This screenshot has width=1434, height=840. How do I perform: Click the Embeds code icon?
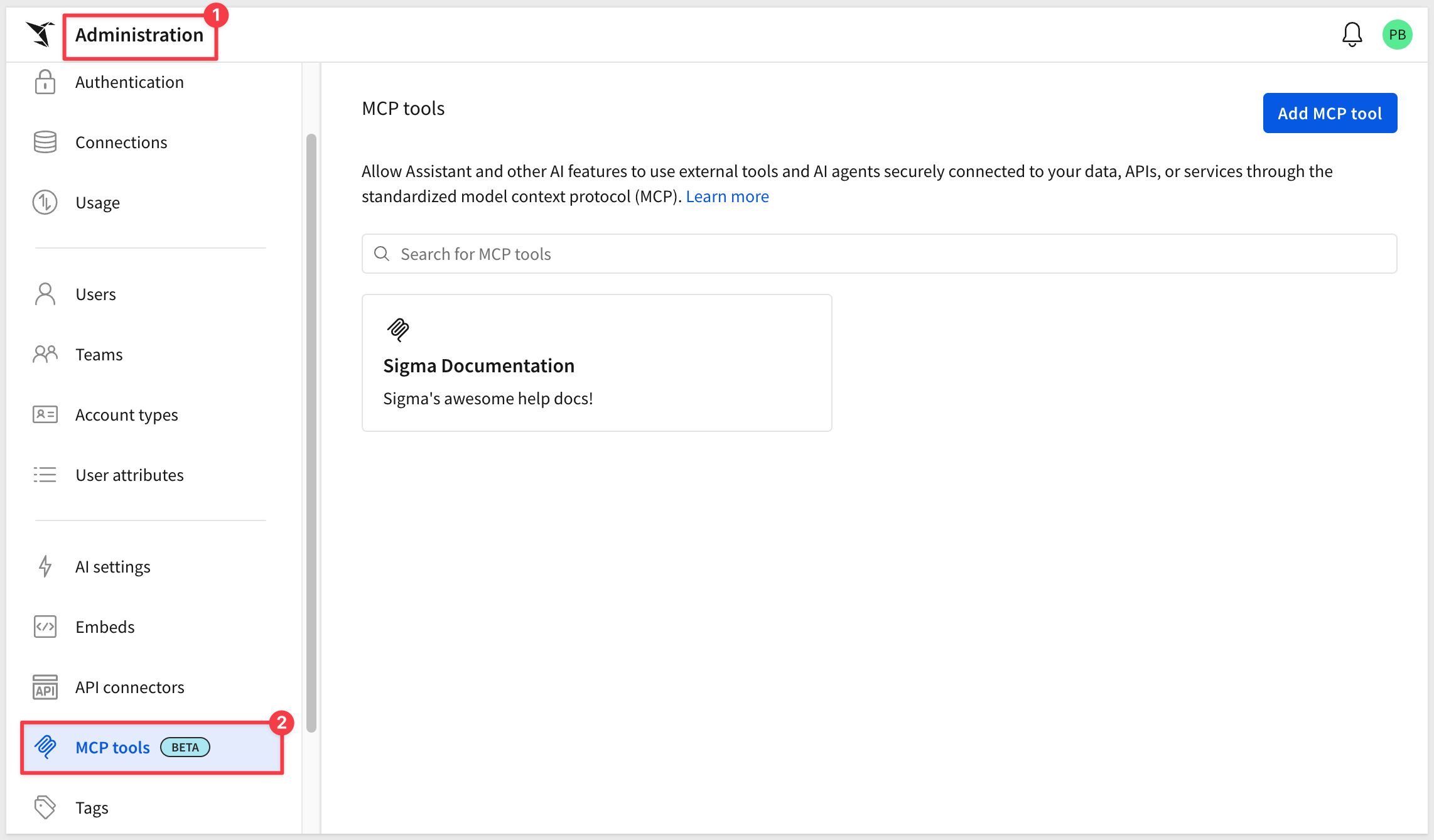(45, 627)
